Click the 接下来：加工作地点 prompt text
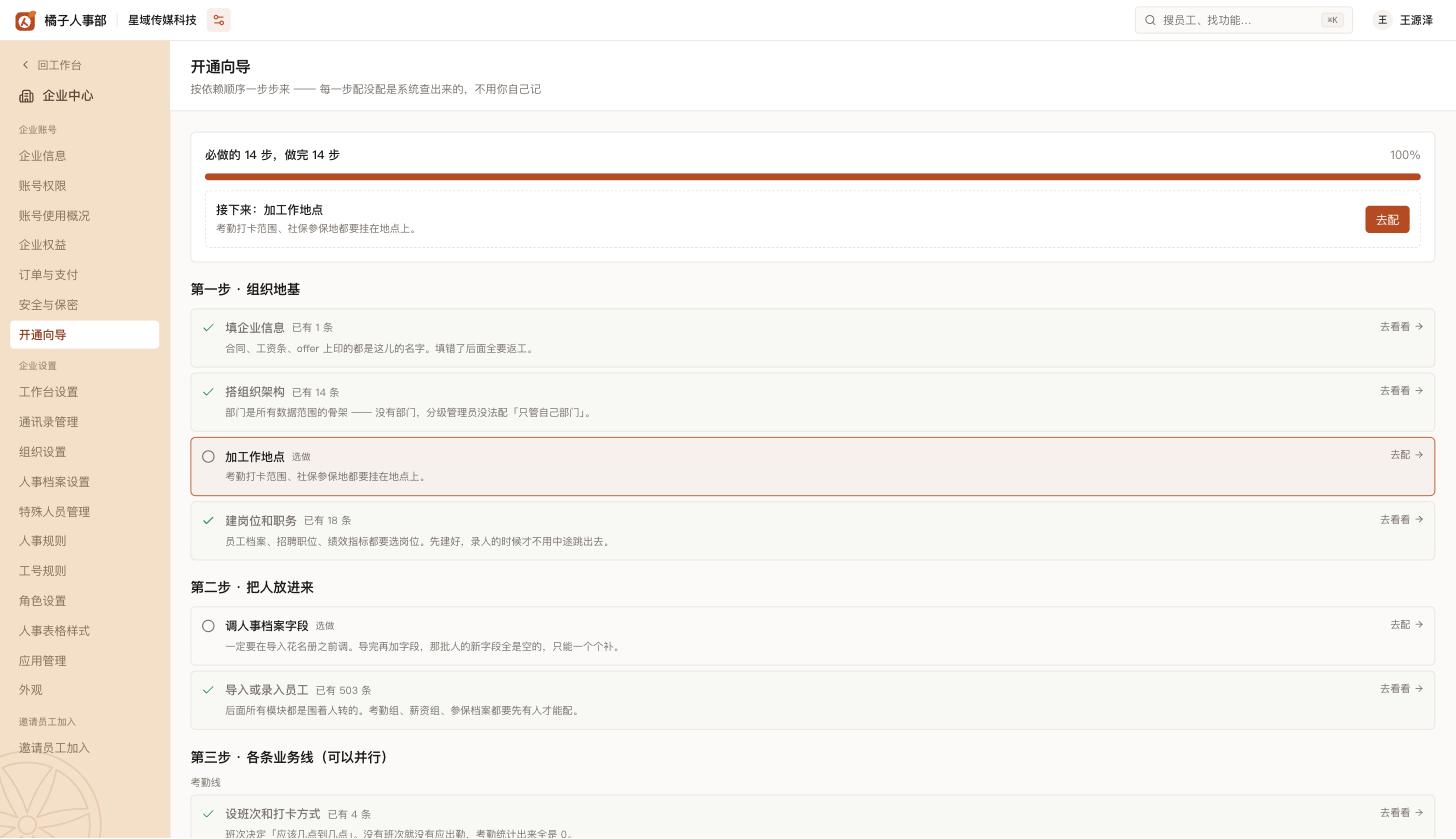Screen dimensions: 1456x839 point(269,210)
